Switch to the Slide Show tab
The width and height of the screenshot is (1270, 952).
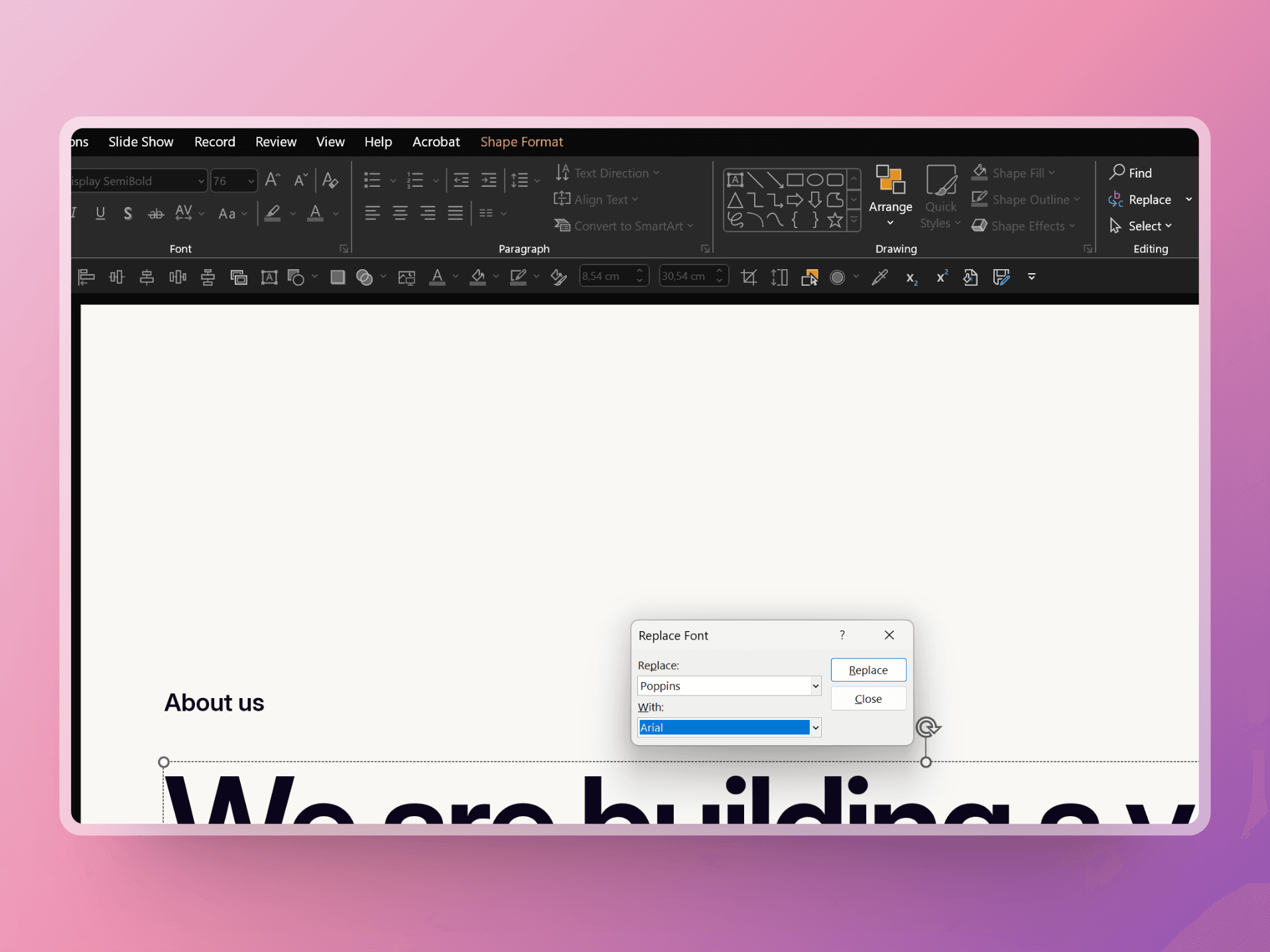pos(141,142)
